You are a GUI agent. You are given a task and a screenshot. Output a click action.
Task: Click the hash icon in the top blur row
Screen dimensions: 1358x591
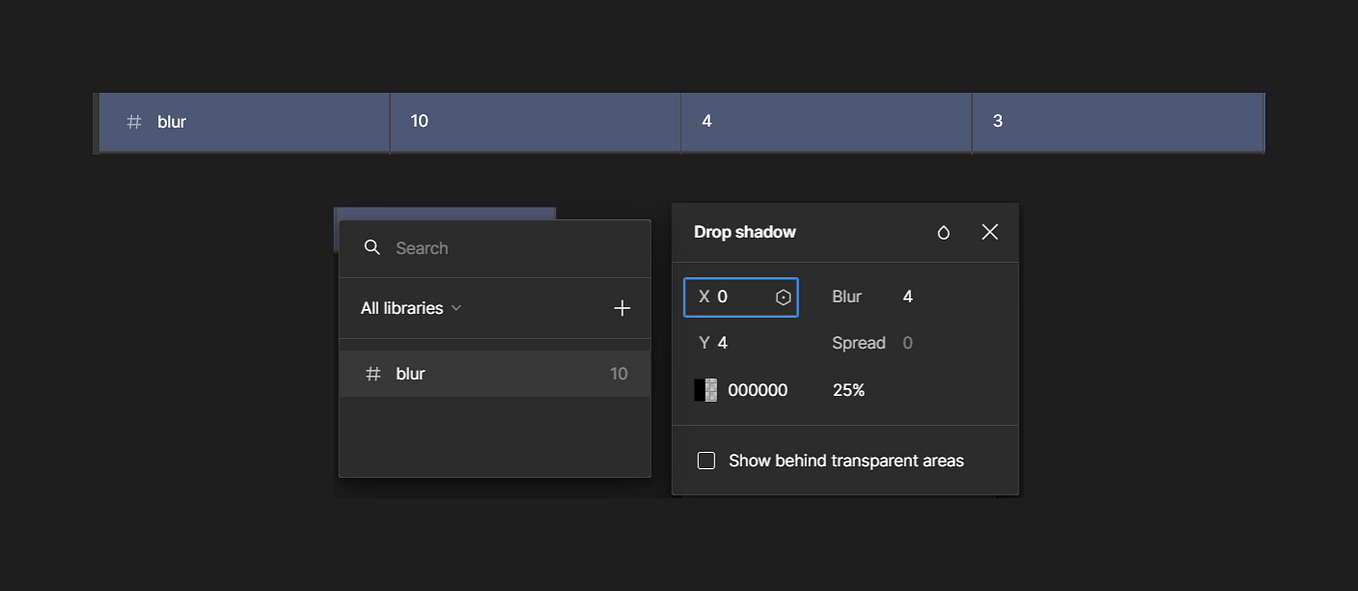coord(133,121)
